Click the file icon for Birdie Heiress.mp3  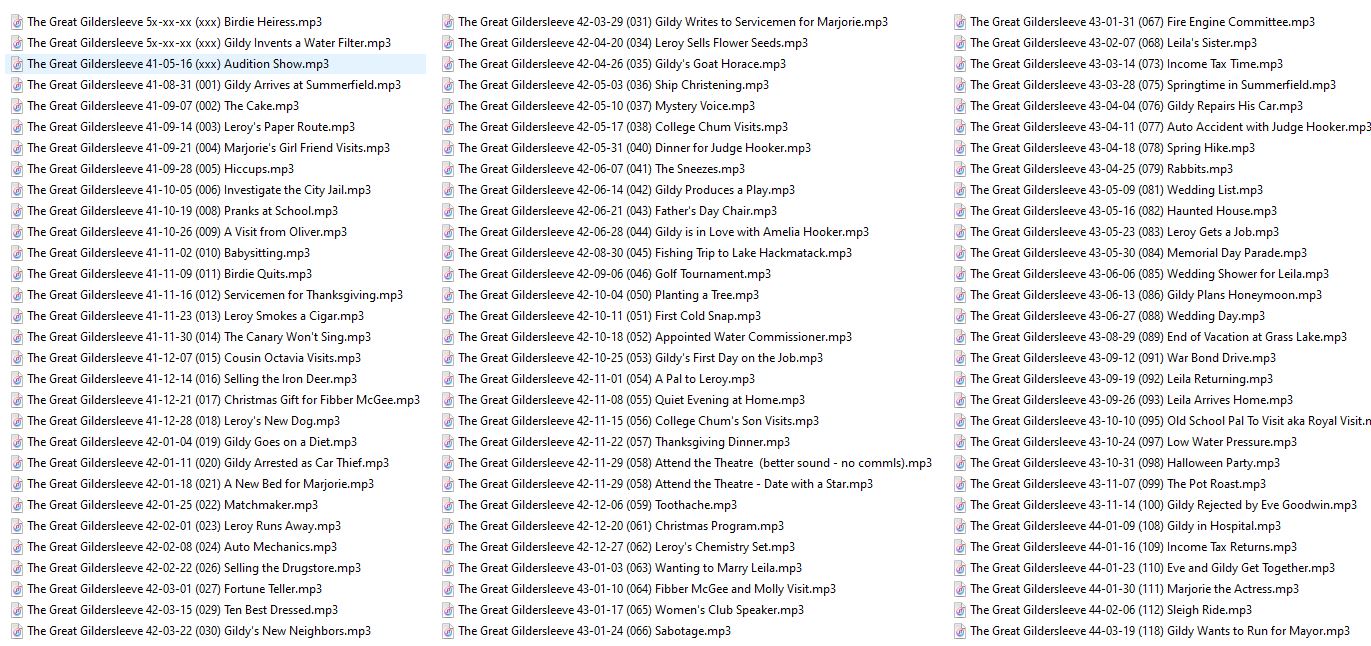click(x=17, y=22)
